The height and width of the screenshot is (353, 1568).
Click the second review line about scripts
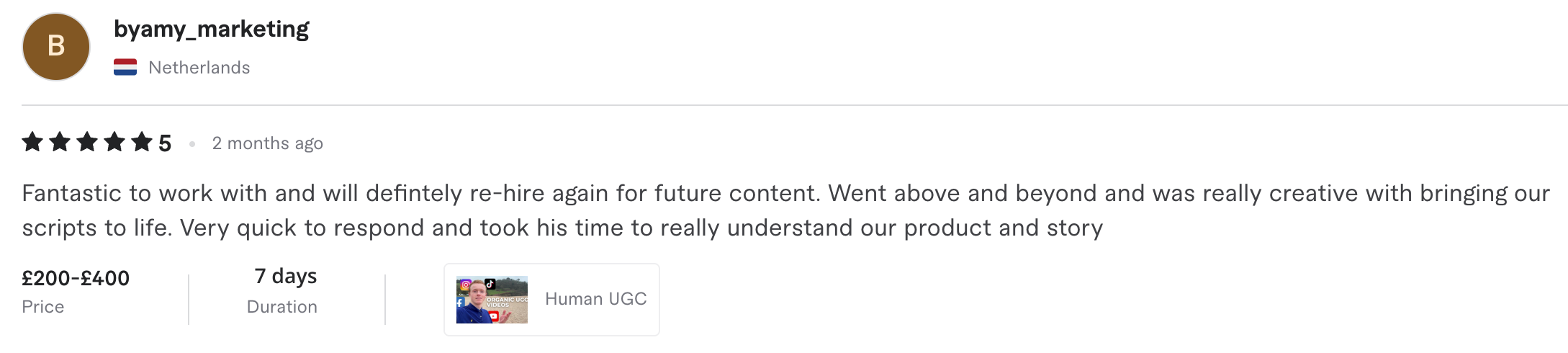[x=562, y=228]
